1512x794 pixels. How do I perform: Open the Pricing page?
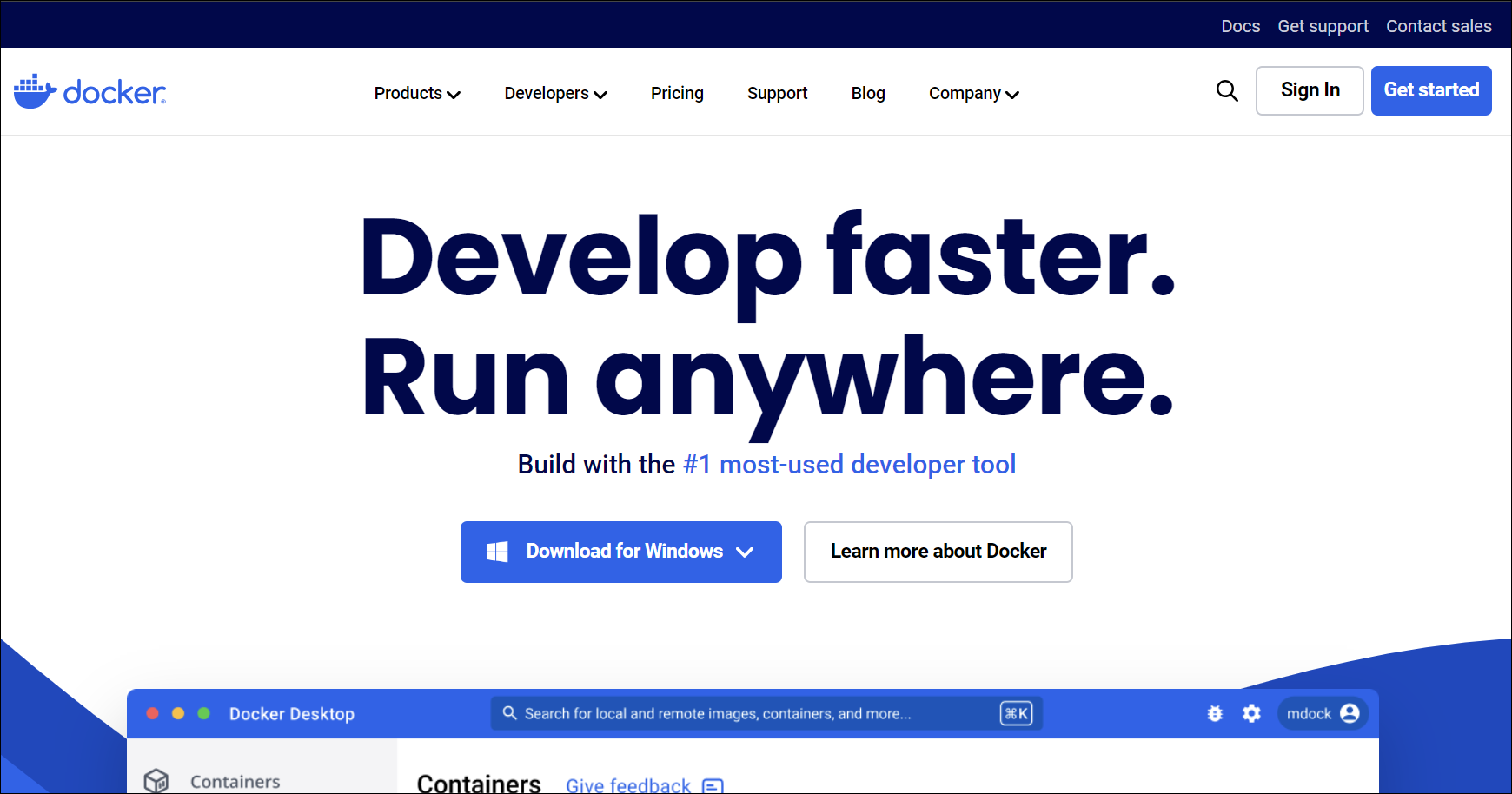click(677, 93)
